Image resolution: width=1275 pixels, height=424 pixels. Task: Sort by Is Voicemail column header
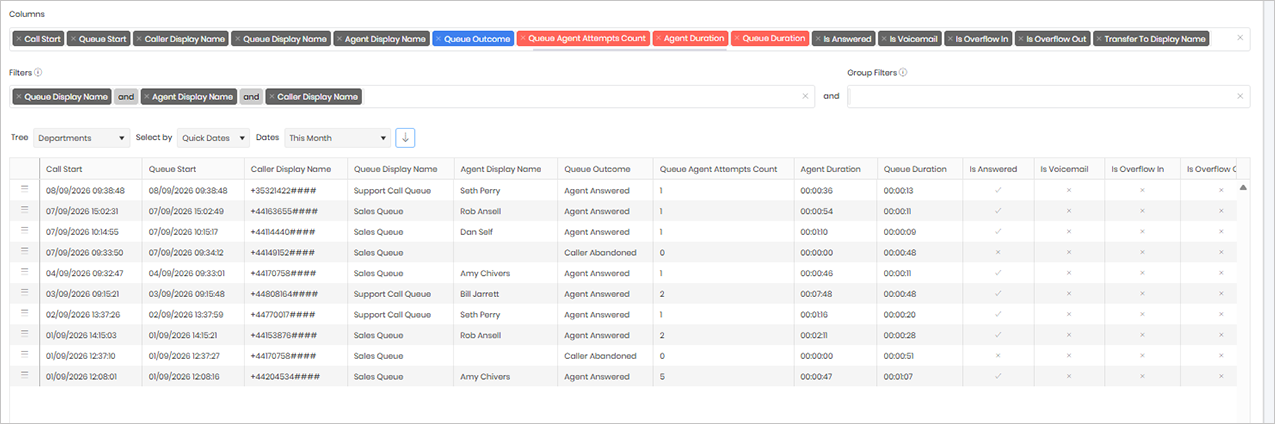pyautogui.click(x=1064, y=169)
